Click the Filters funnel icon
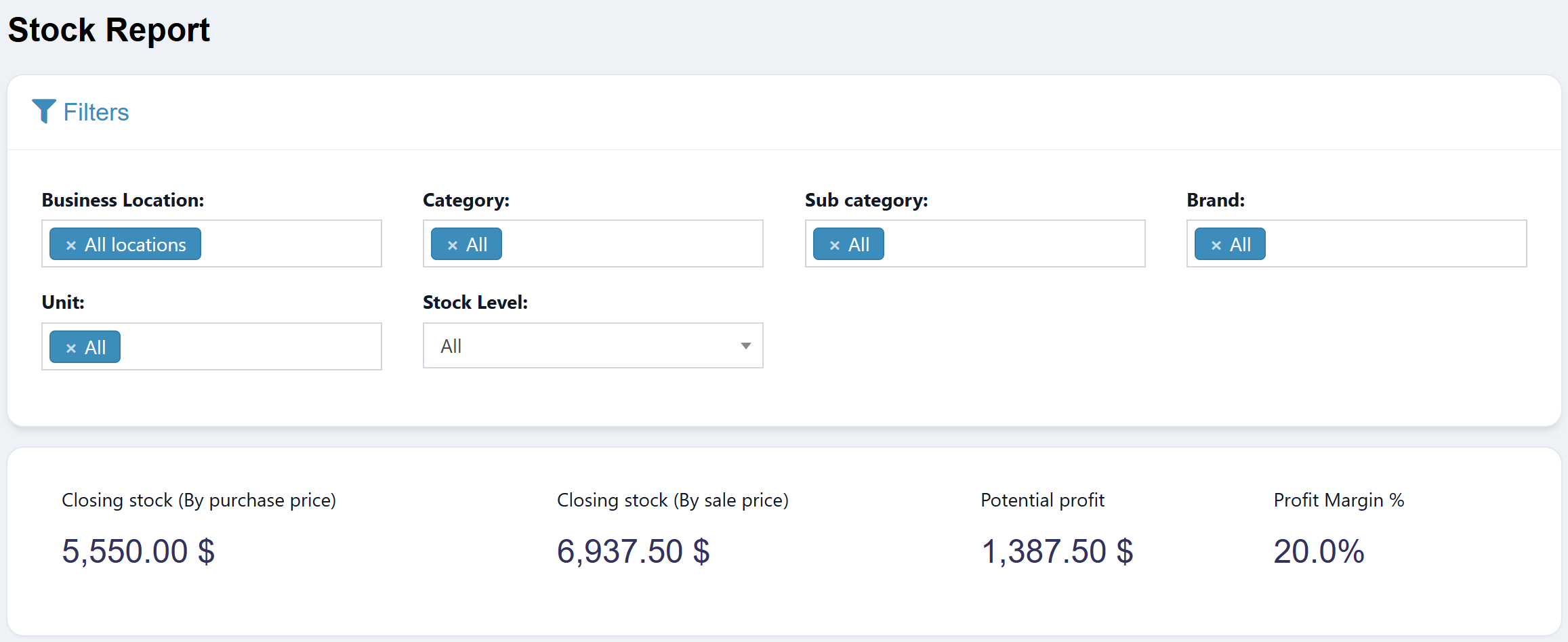The image size is (1568, 642). point(44,111)
